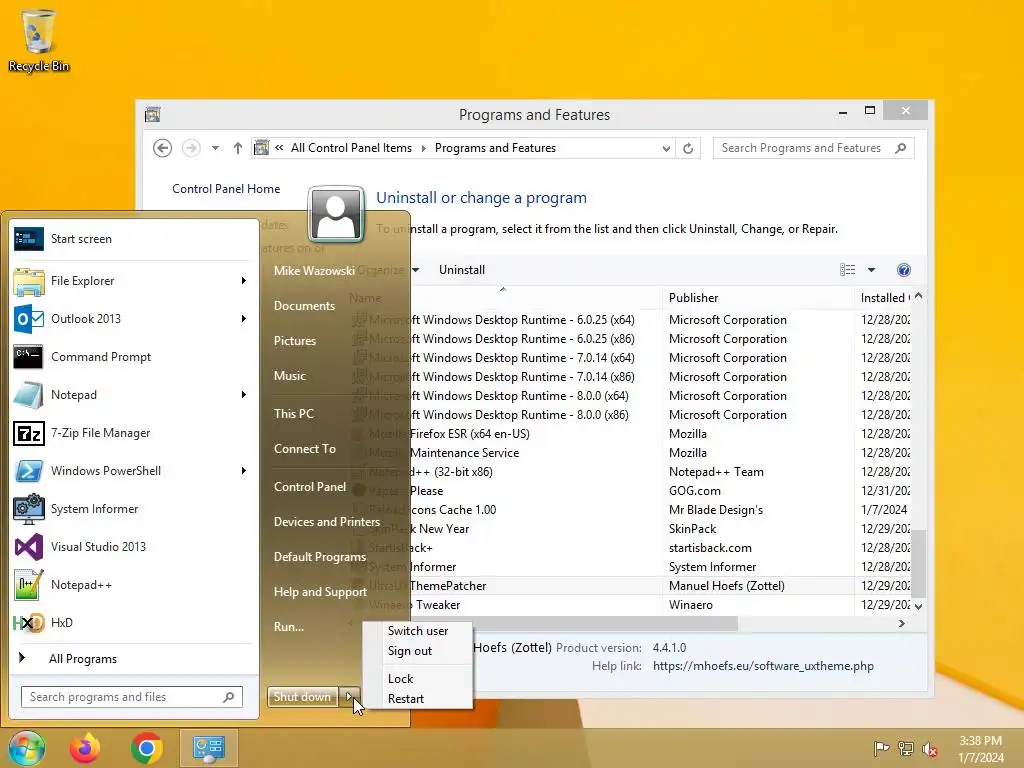The image size is (1024, 768).
Task: Open help in Programs and Features
Action: click(x=904, y=270)
